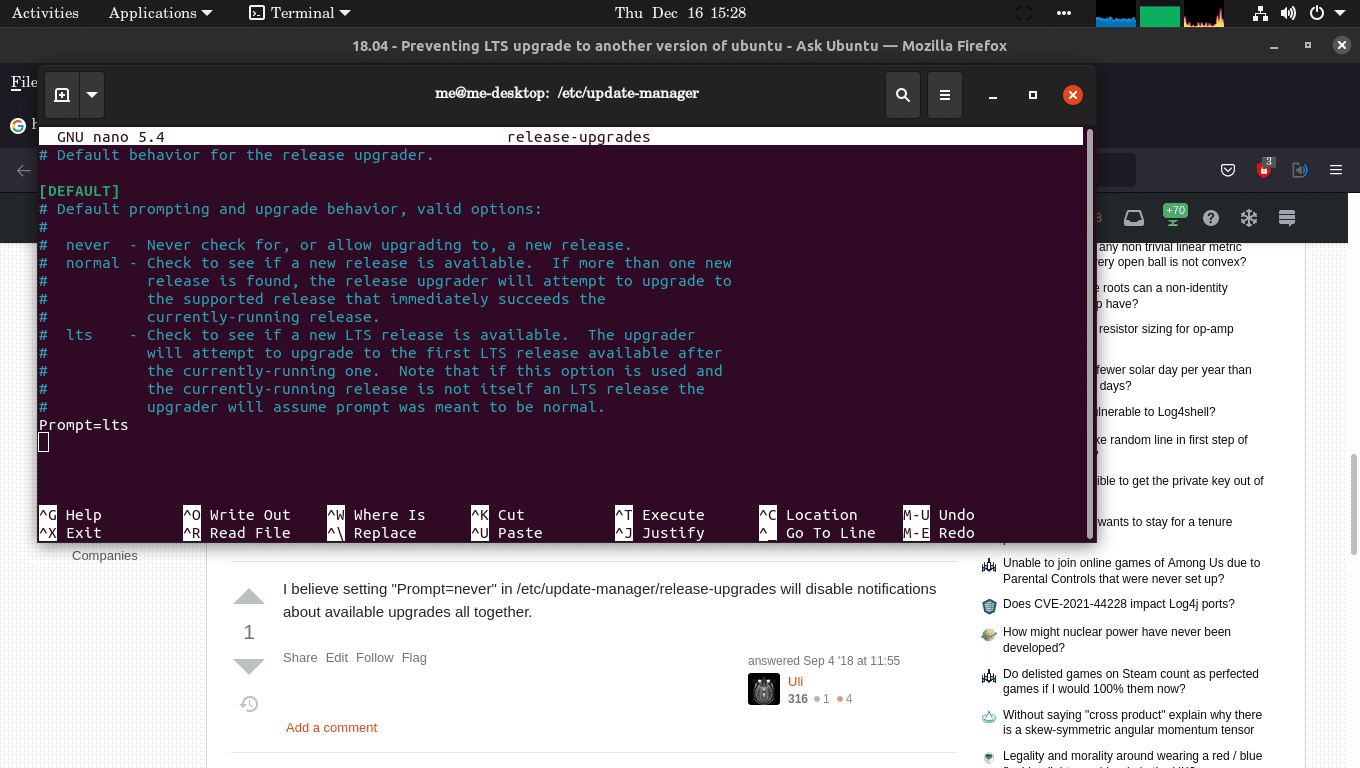The image size is (1360, 768).
Task: Click Uli's avatar thumbnail
Action: click(764, 689)
